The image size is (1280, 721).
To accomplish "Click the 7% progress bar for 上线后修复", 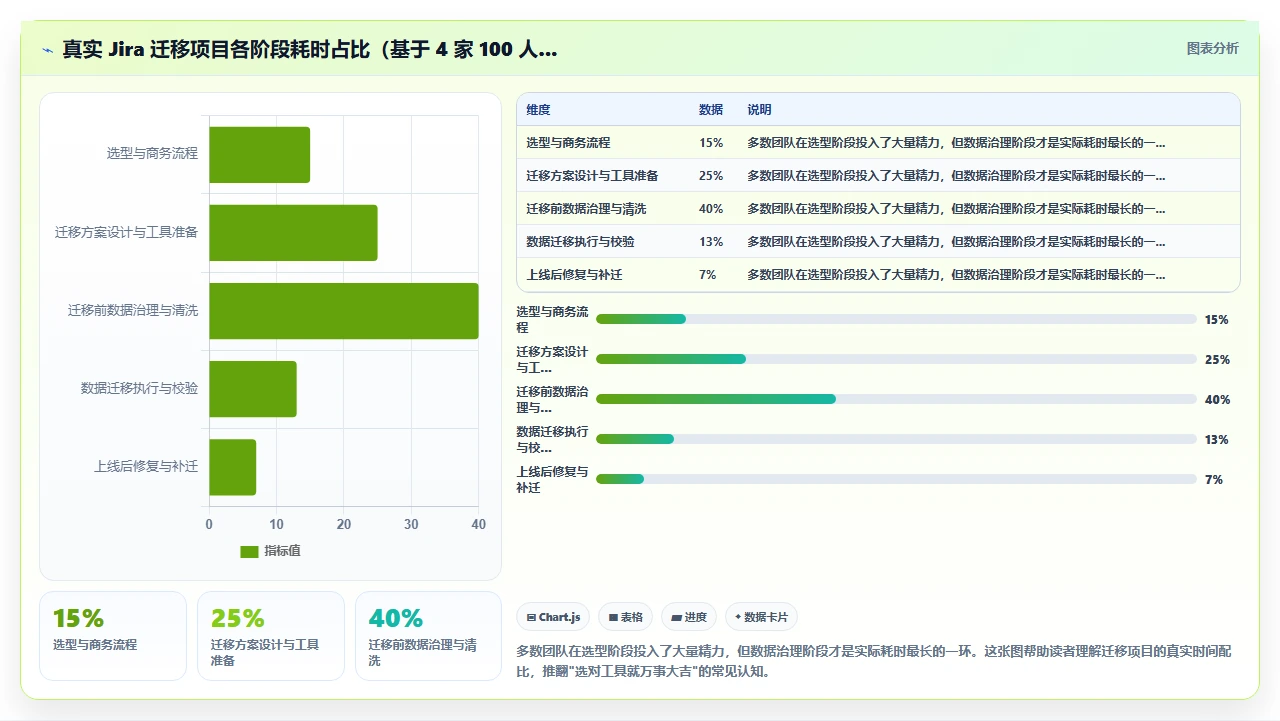I will [896, 479].
